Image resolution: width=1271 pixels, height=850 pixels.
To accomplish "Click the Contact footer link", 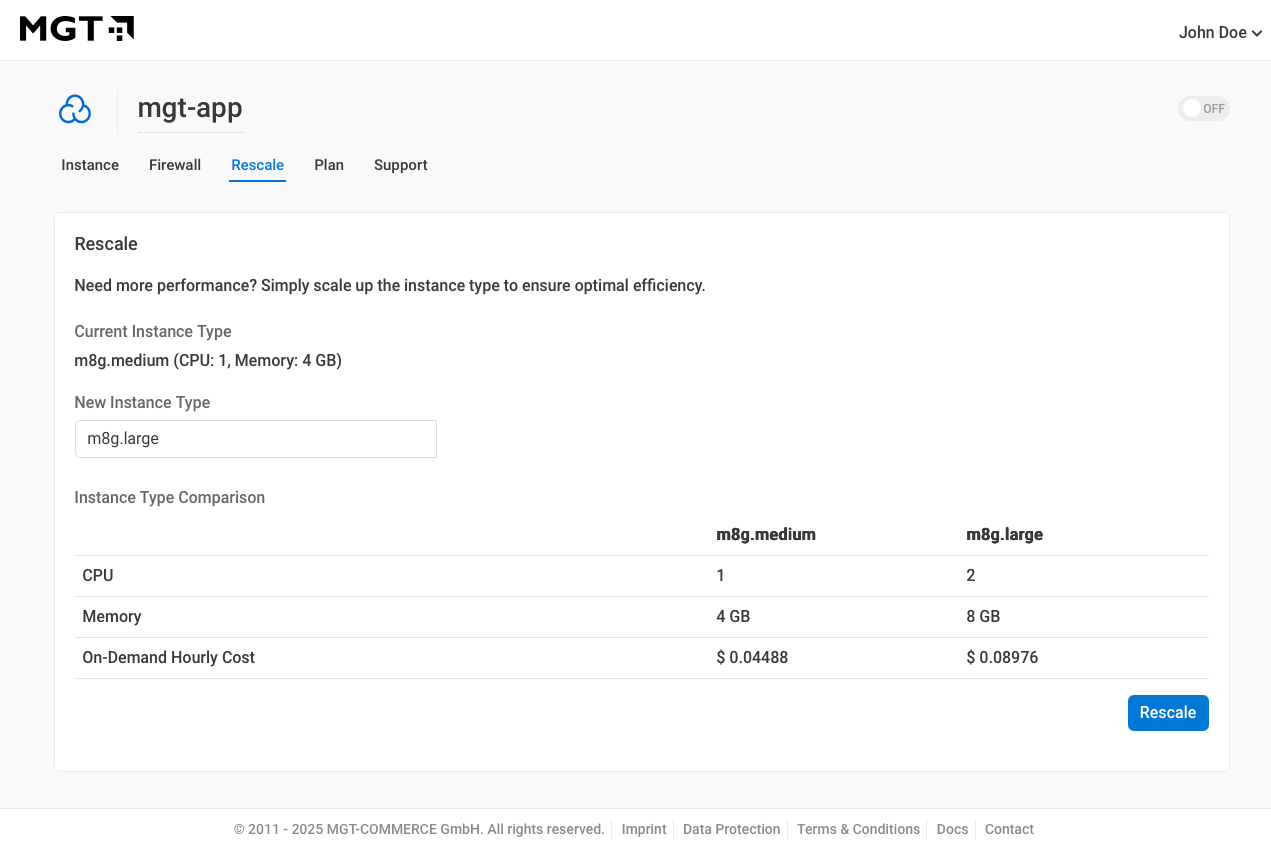I will [1009, 830].
